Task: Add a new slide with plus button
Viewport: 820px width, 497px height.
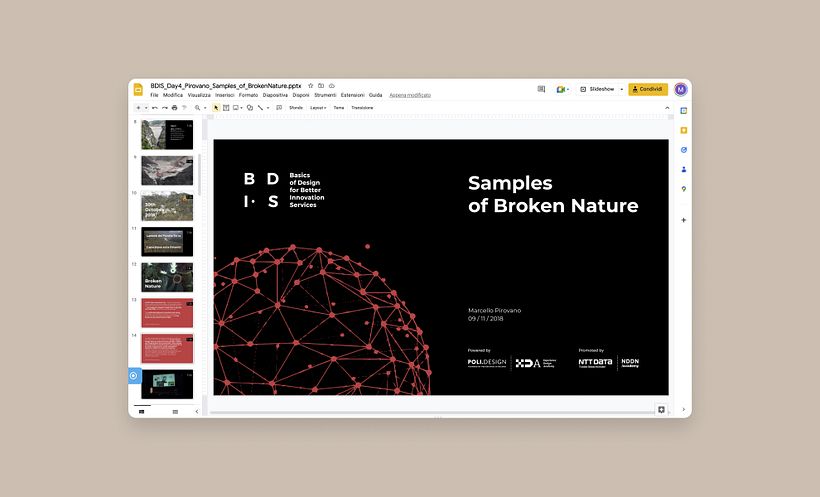Action: [138, 108]
